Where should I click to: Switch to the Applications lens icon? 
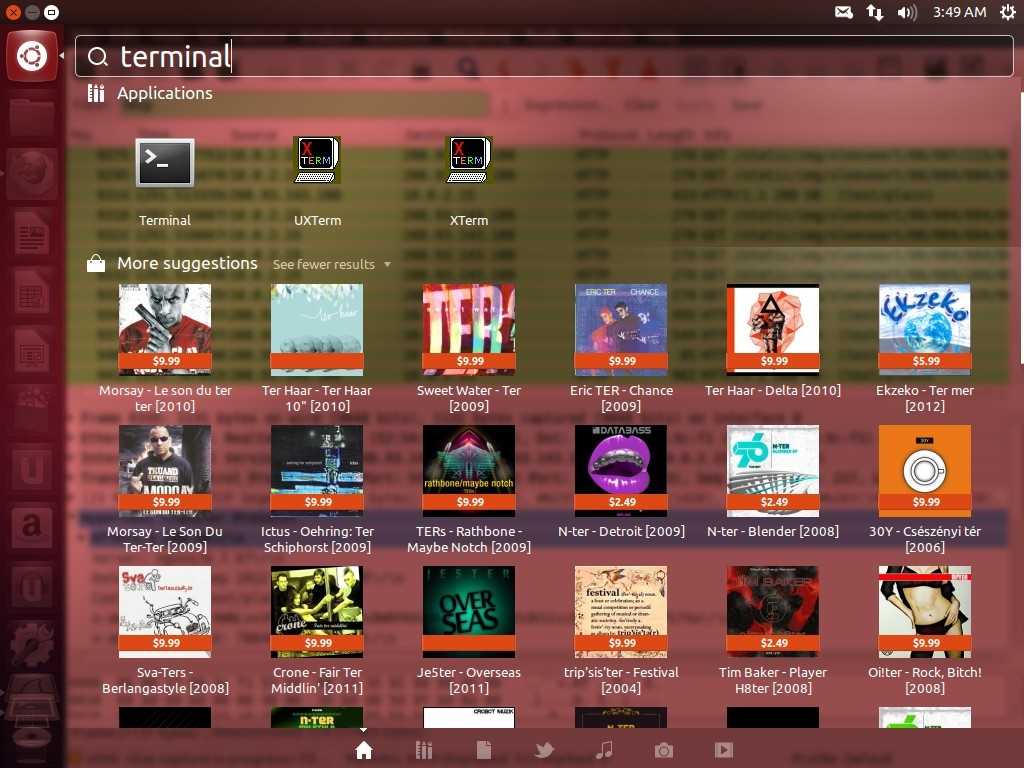point(424,750)
